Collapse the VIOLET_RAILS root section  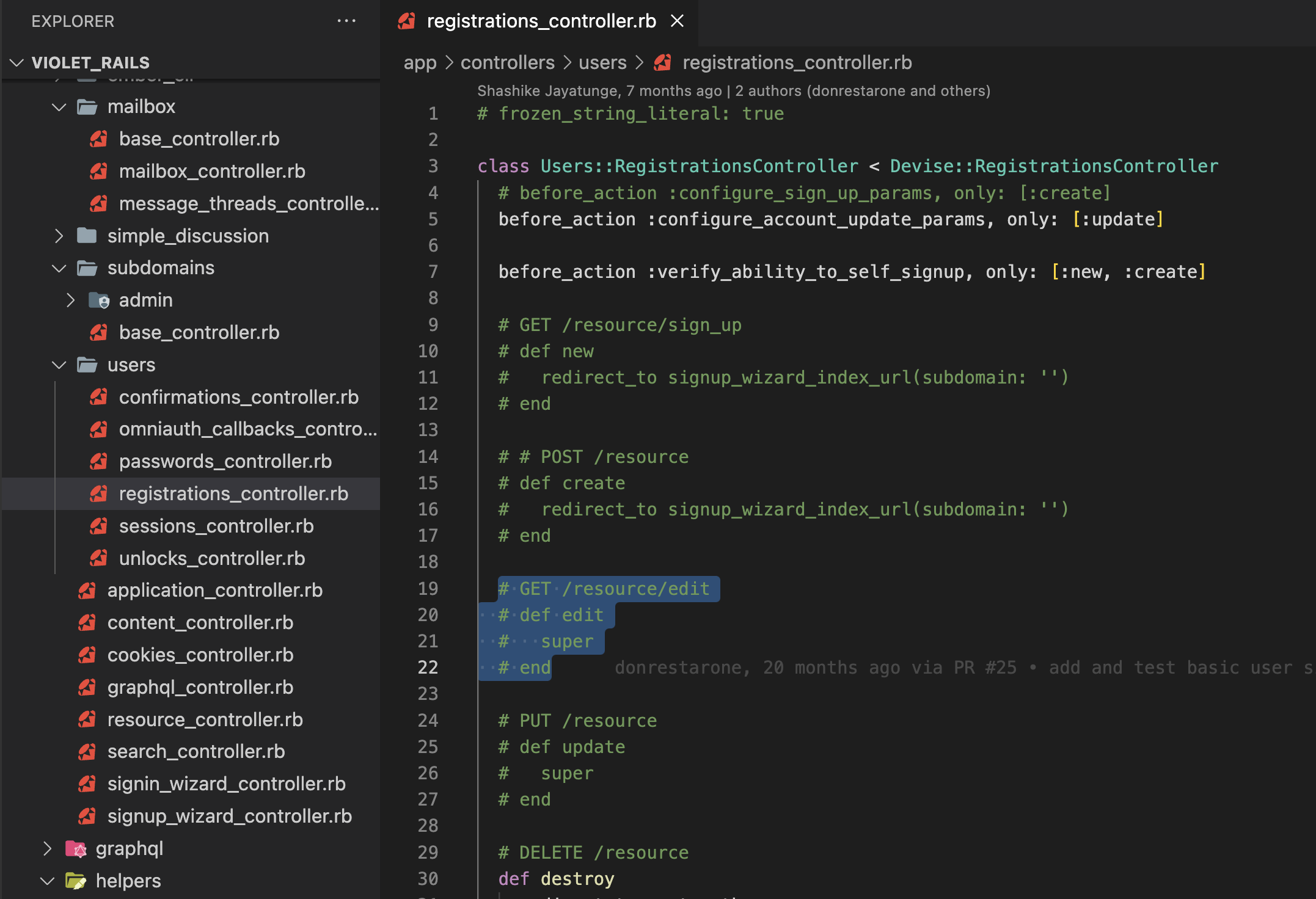click(x=17, y=62)
